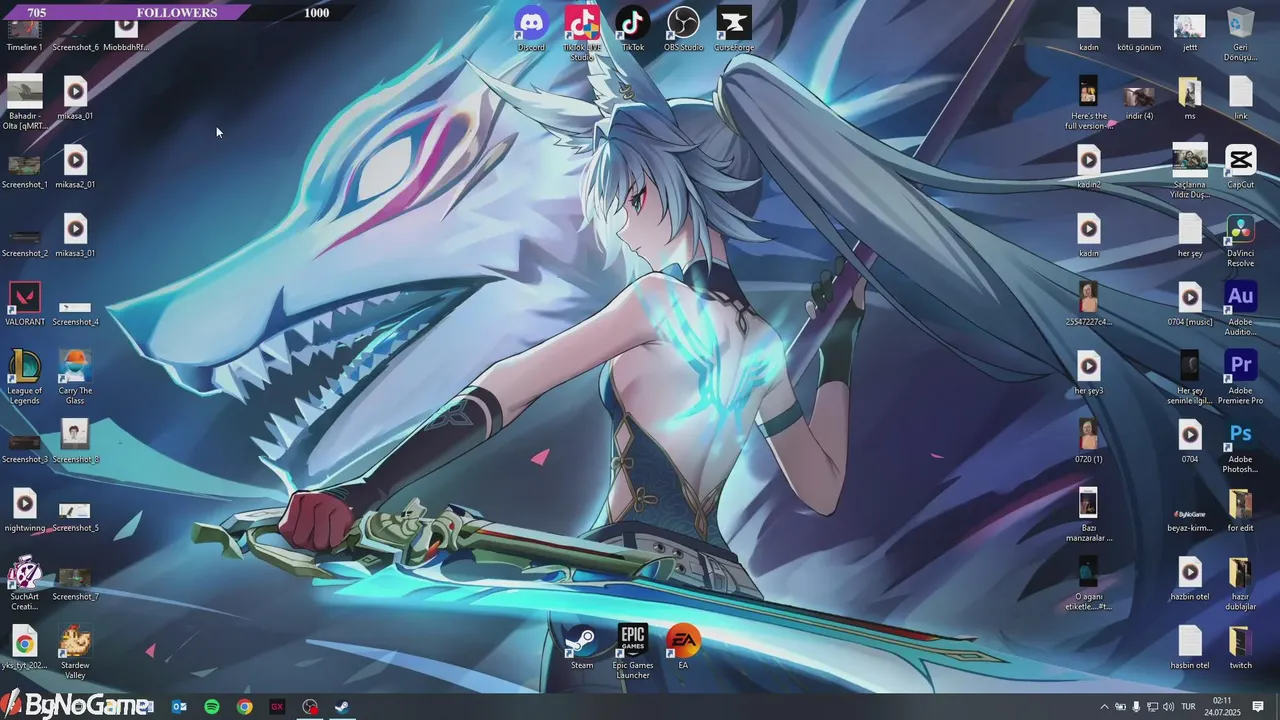Select the hasbin otel text file
This screenshot has width=1280, height=720.
(1190, 647)
